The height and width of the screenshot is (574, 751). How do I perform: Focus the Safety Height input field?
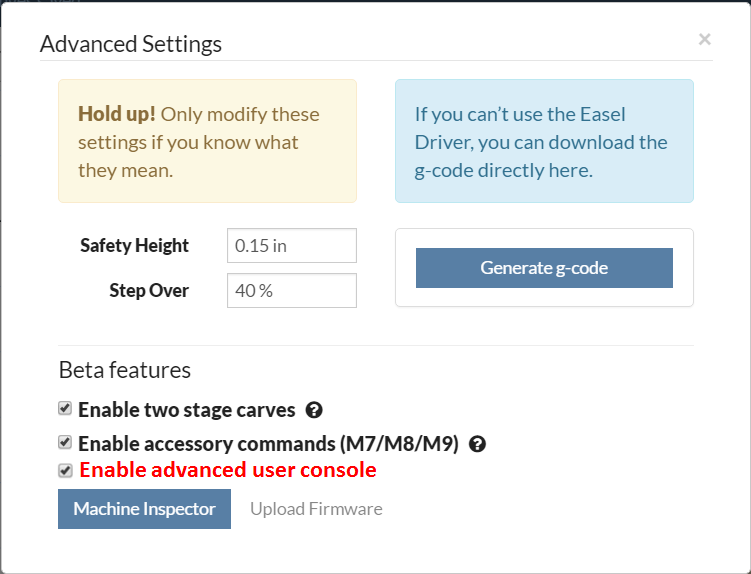[291, 246]
